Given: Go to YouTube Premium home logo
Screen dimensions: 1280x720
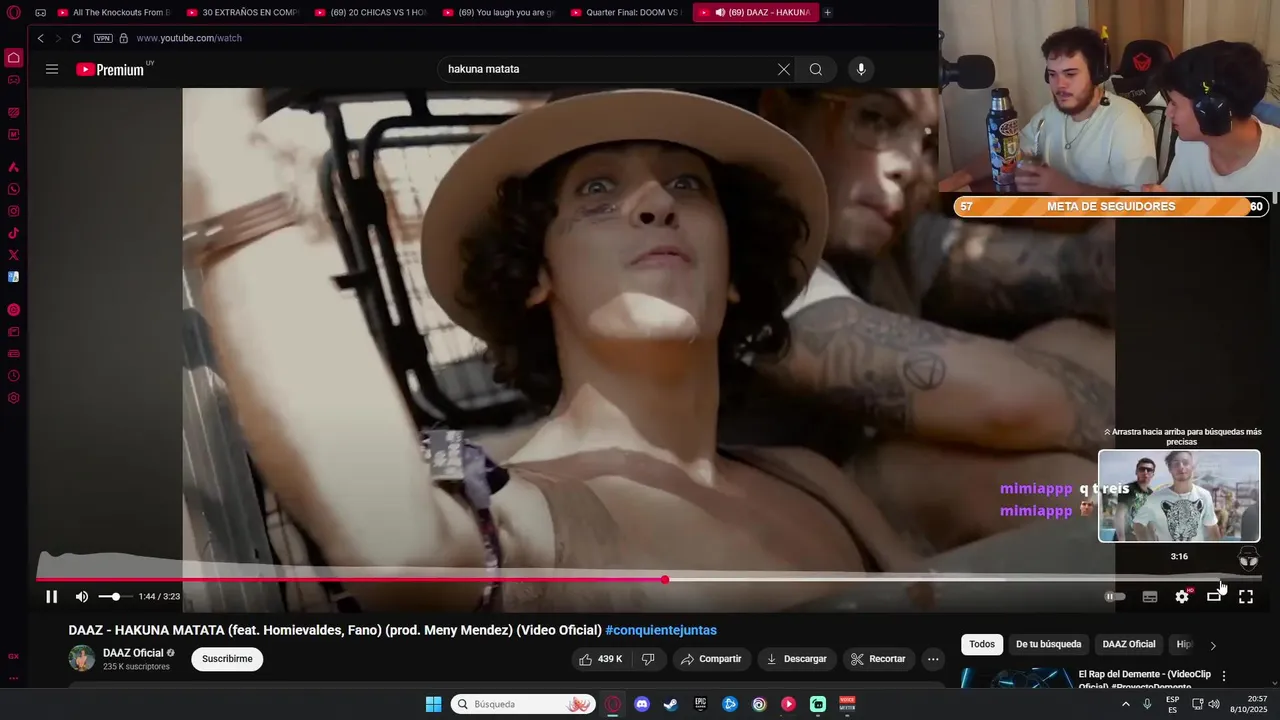Looking at the screenshot, I should click(x=110, y=69).
